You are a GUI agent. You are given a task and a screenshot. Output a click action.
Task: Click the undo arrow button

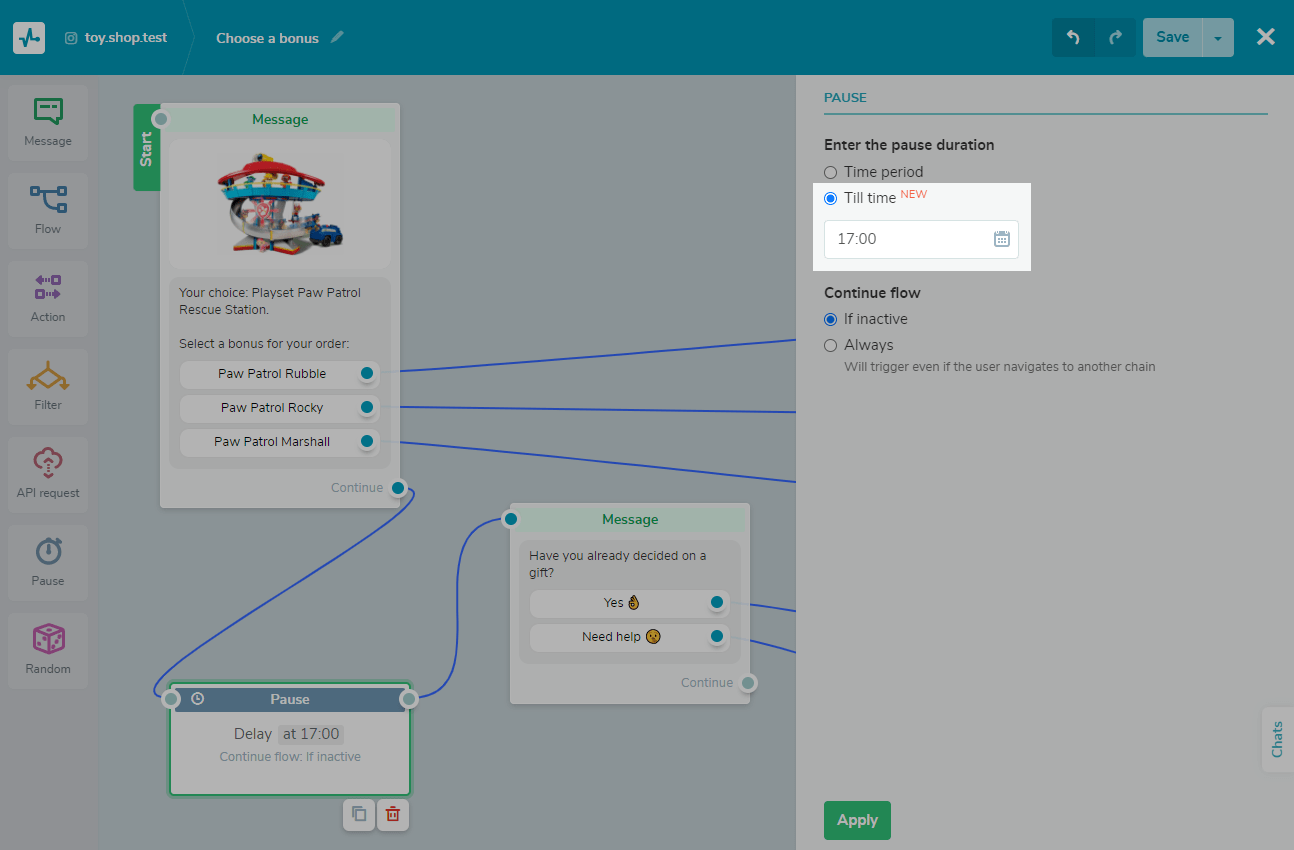pyautogui.click(x=1073, y=38)
